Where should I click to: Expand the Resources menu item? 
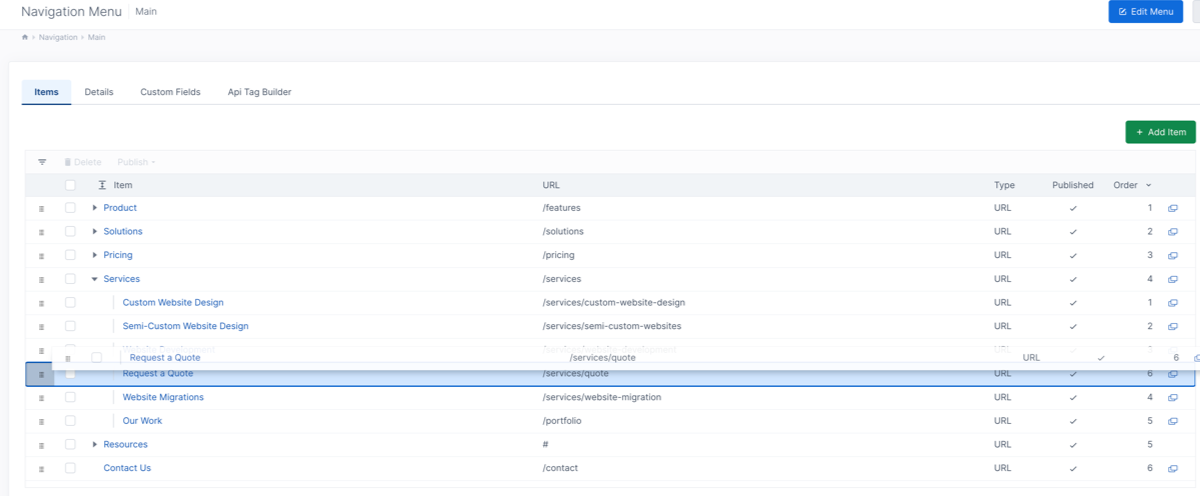[95, 444]
